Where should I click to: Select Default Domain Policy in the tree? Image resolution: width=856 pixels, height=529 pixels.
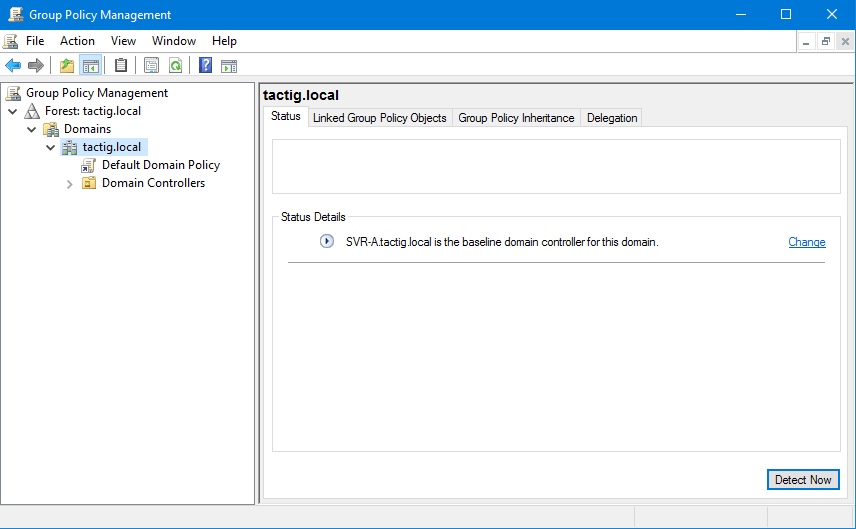click(160, 165)
